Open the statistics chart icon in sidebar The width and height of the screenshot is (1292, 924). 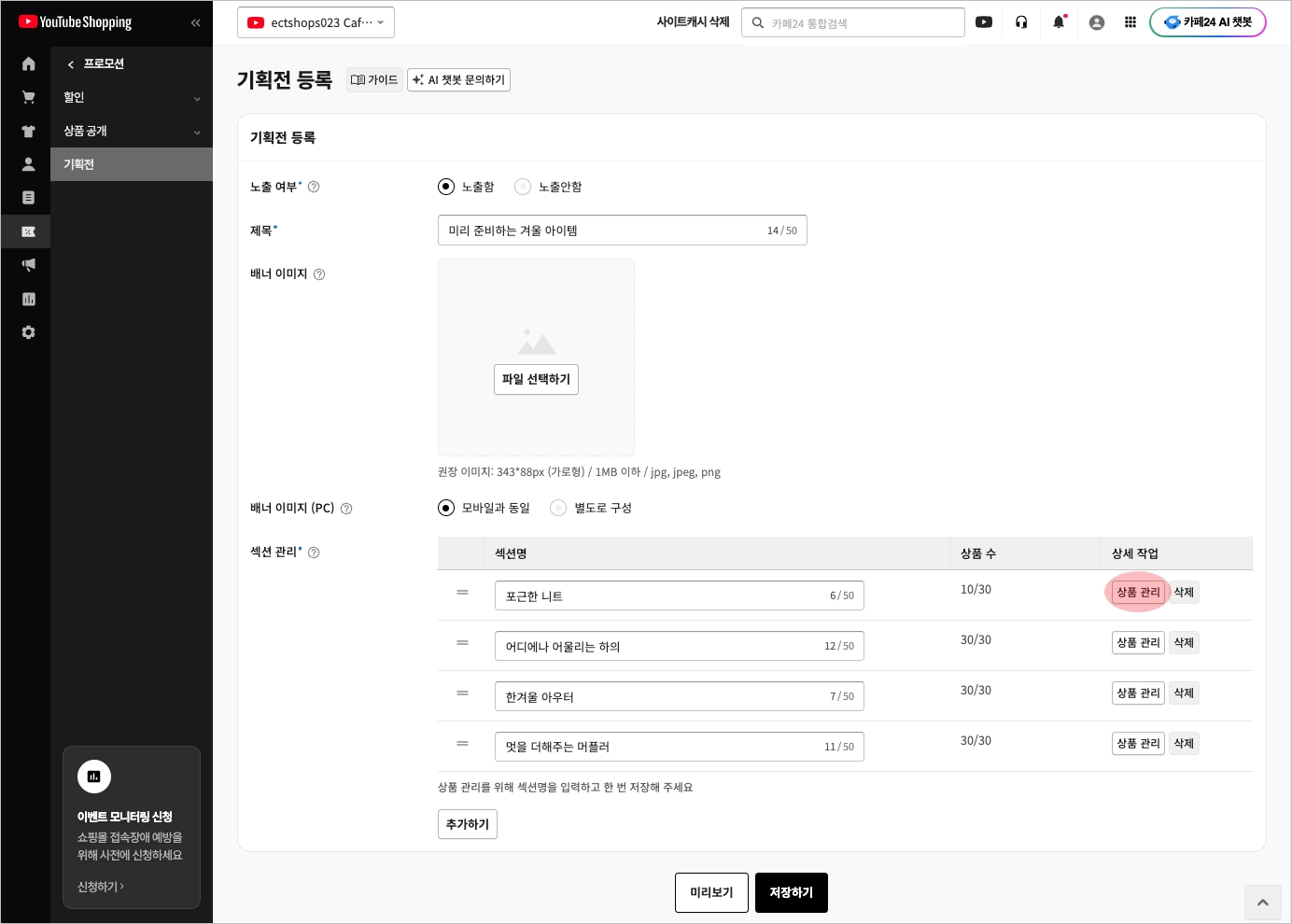(28, 299)
